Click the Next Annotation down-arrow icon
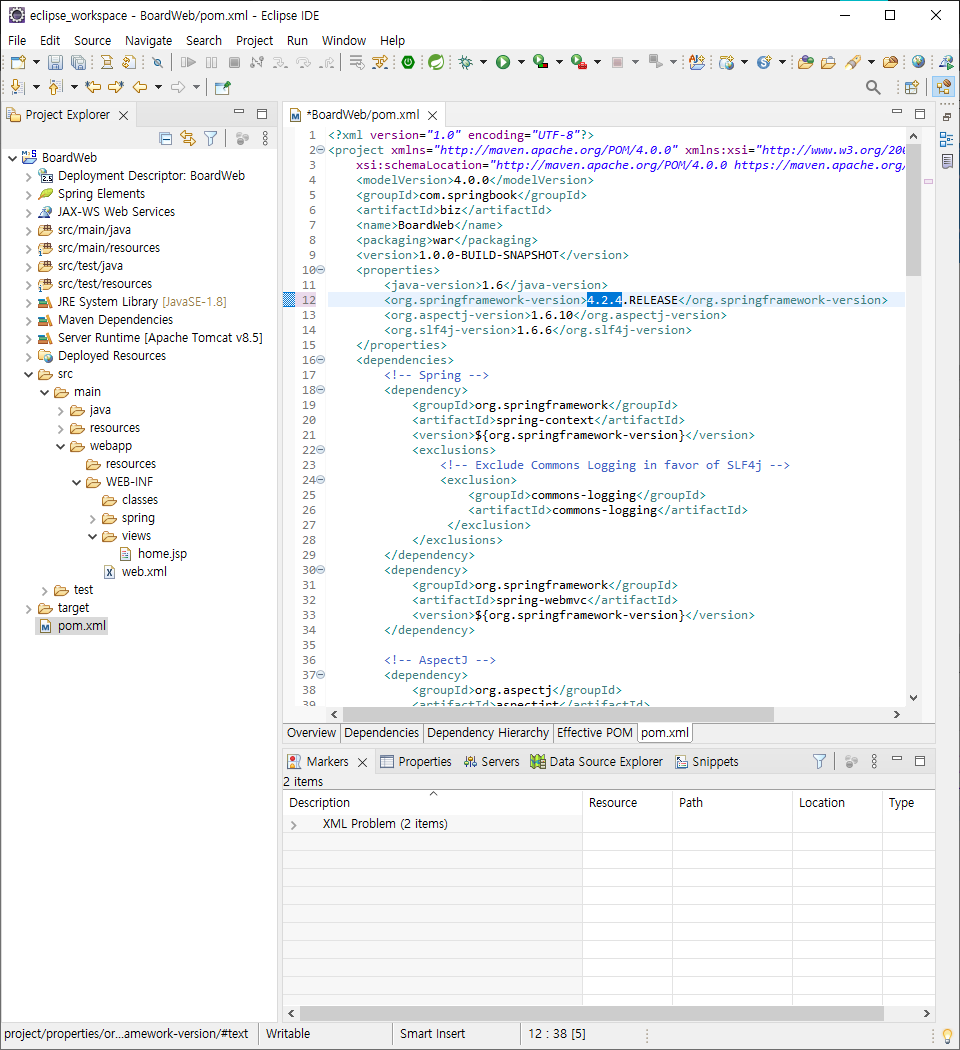The width and height of the screenshot is (960, 1050). pos(18,87)
